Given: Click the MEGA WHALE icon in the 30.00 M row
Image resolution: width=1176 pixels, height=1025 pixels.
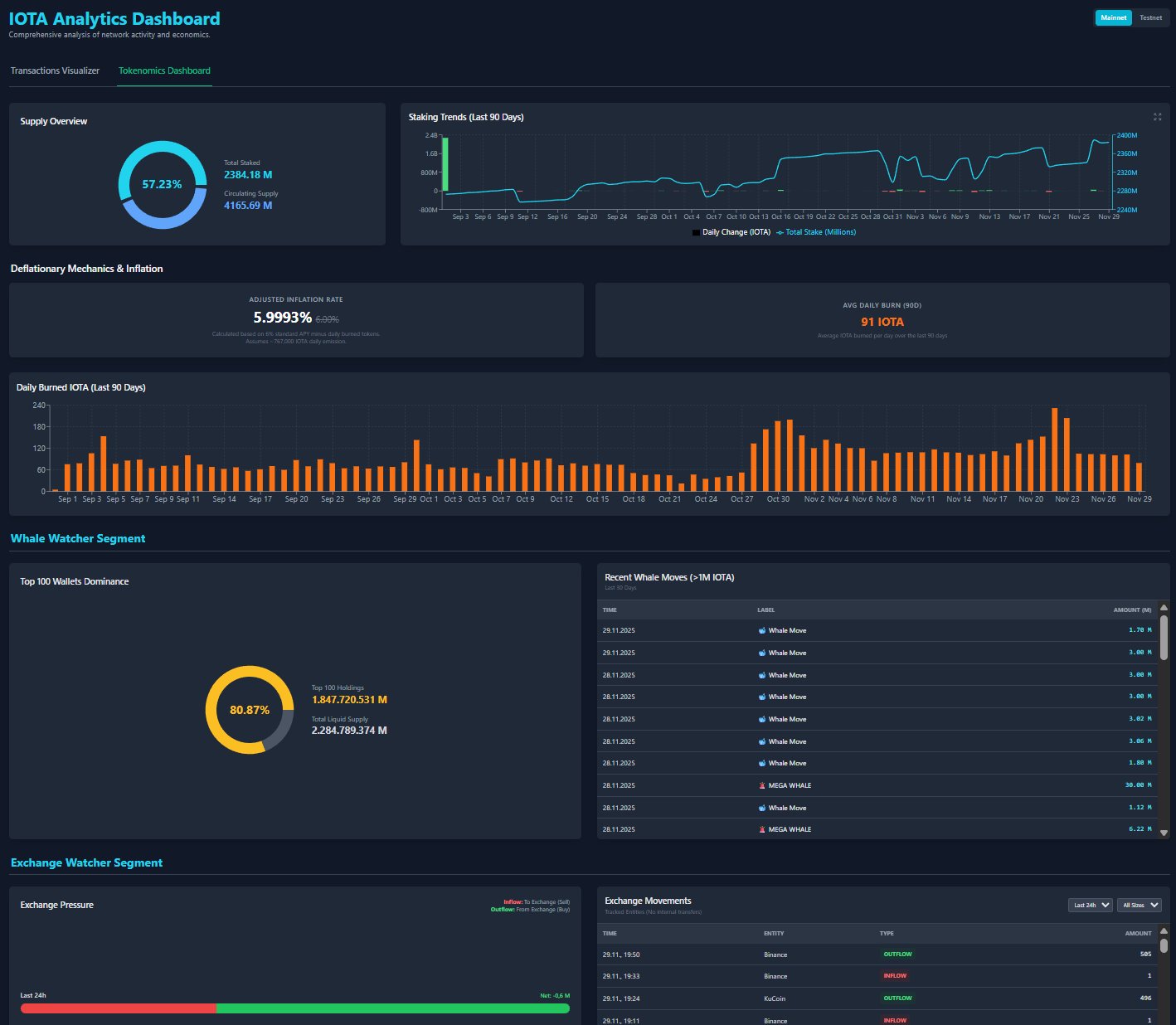Looking at the screenshot, I should 762,785.
